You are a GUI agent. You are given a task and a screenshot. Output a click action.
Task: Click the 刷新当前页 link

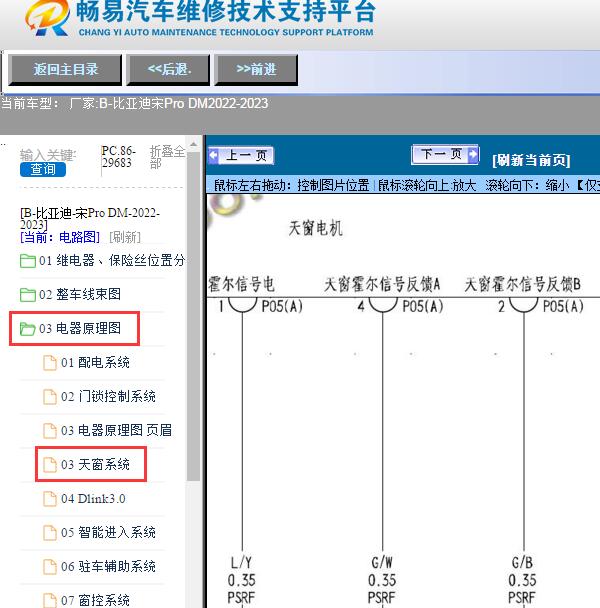click(531, 160)
